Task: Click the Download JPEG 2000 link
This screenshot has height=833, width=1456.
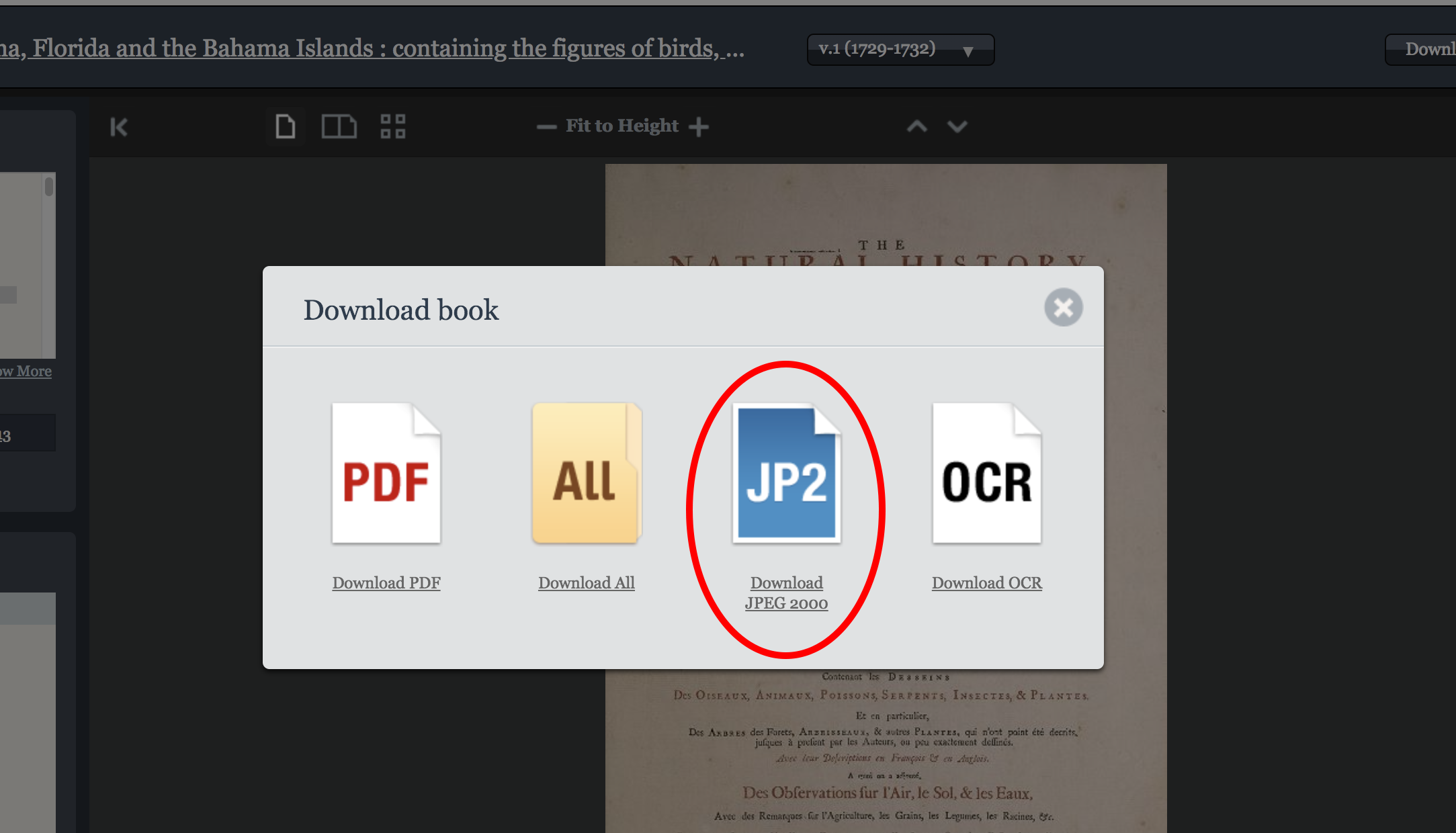Action: click(x=786, y=593)
